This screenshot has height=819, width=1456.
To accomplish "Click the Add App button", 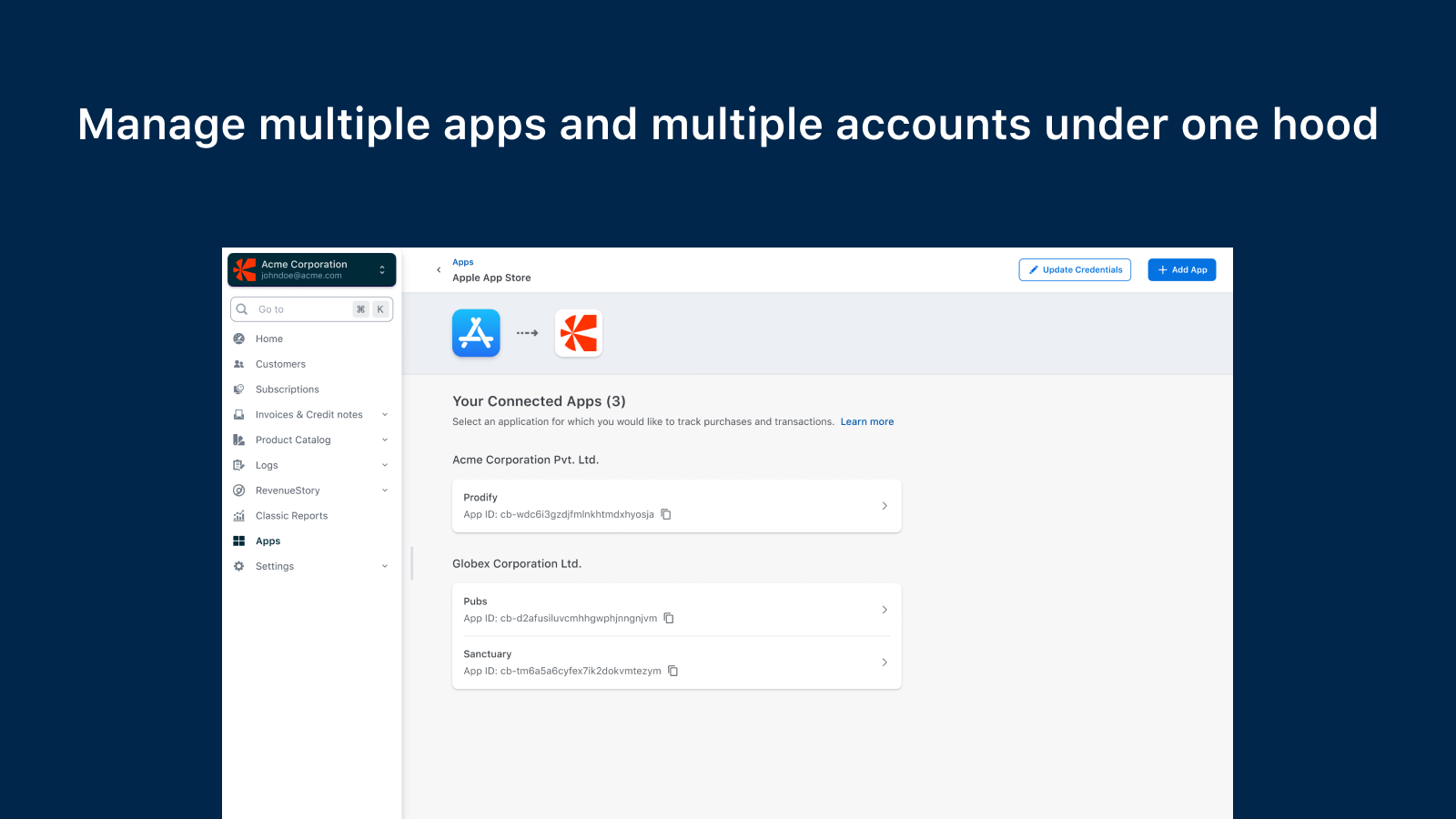I will 1181,270.
